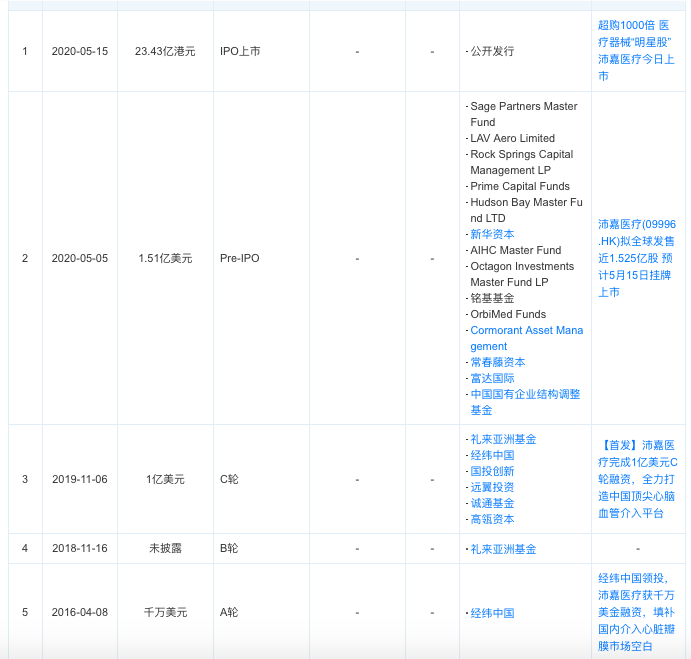Screen dimensions: 691x659
Task: Click 礼来亚洲基金 in the B轮 row
Action: tap(503, 549)
